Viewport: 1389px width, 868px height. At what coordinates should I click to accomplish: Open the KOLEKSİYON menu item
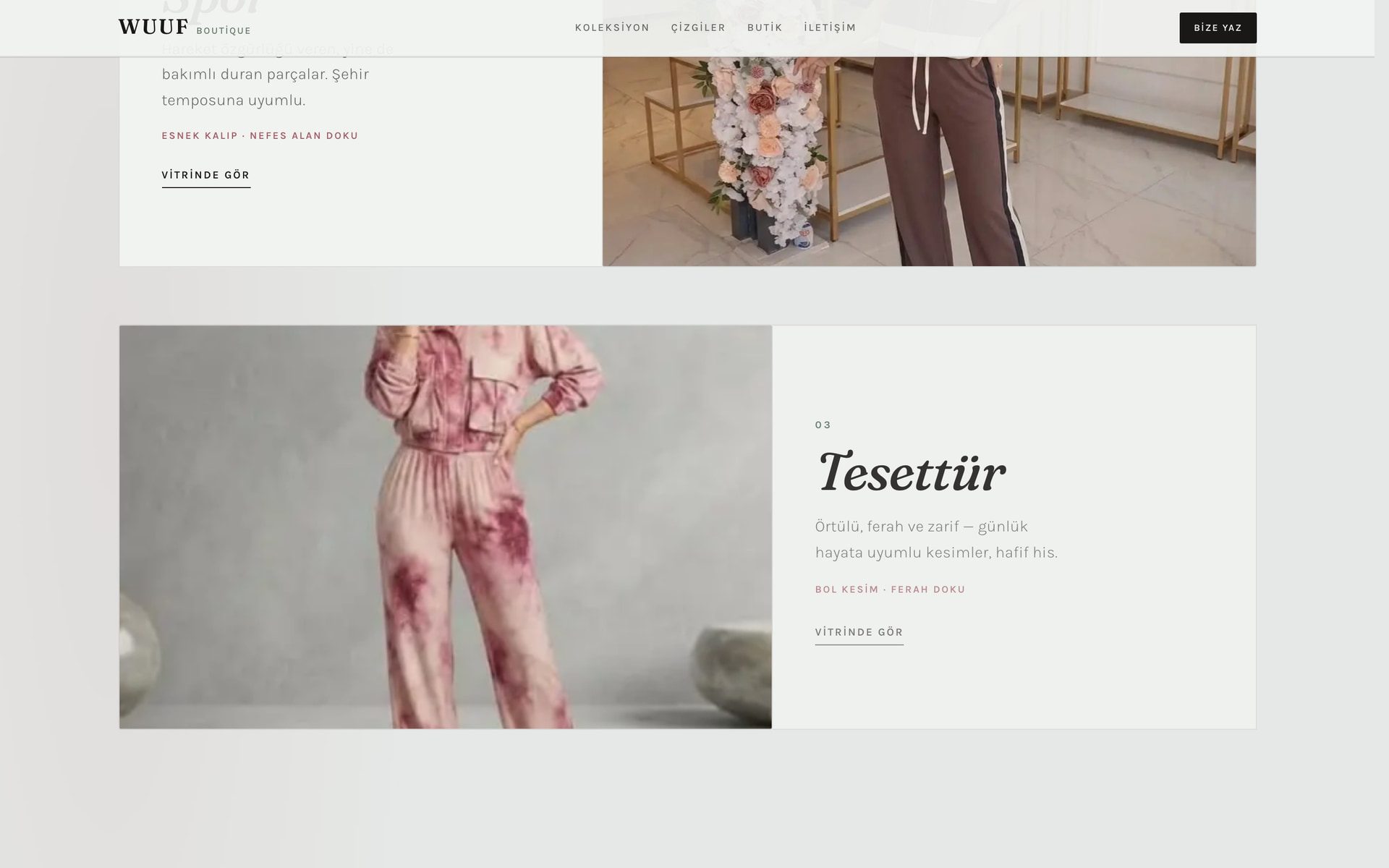point(612,27)
